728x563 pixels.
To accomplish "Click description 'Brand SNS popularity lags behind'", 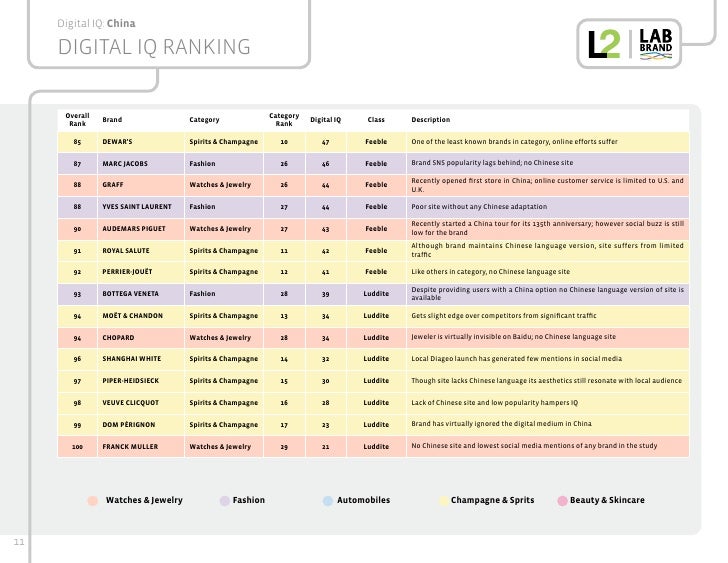I will coord(492,163).
